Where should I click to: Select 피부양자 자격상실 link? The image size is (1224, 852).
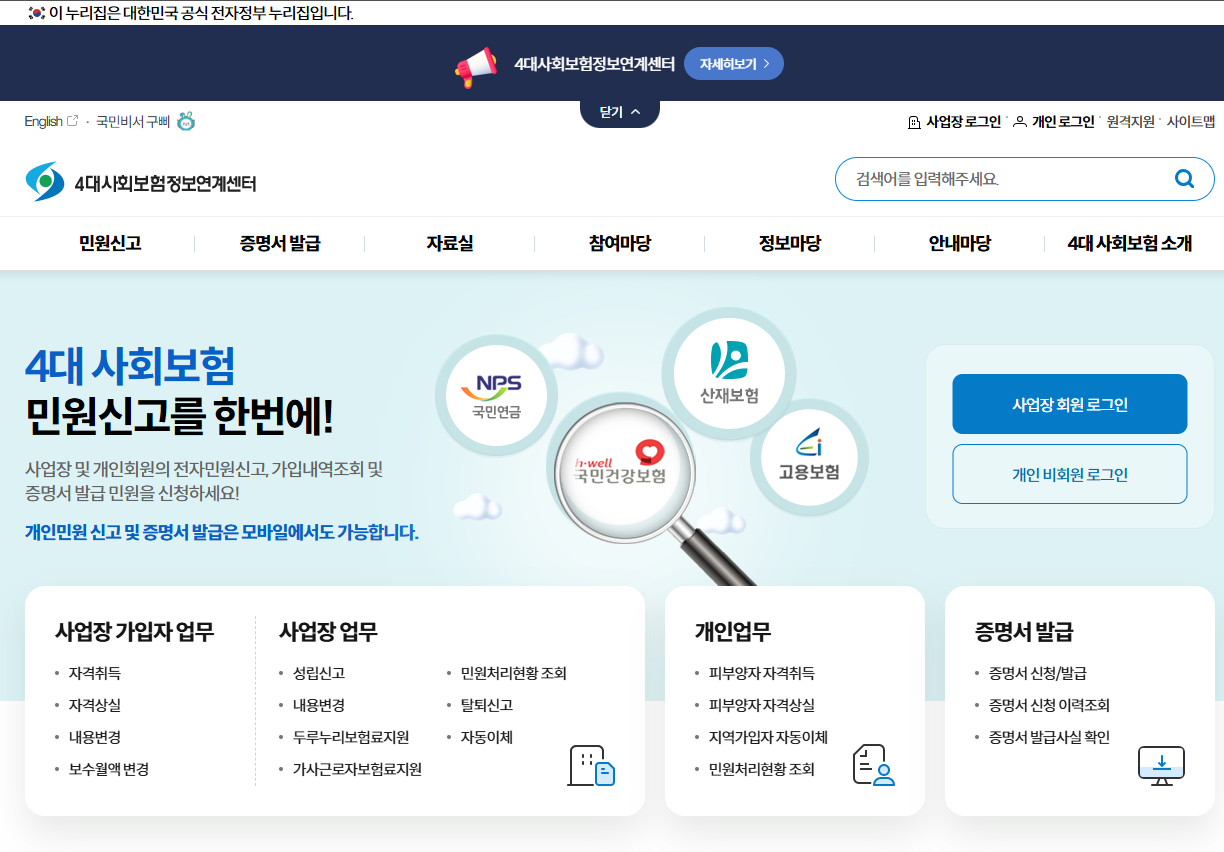click(x=762, y=705)
